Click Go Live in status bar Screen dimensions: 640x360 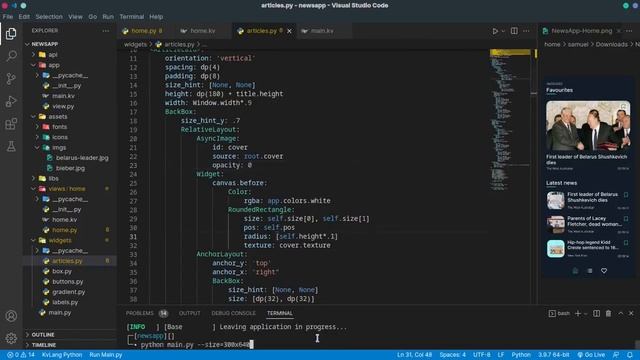tap(591, 355)
